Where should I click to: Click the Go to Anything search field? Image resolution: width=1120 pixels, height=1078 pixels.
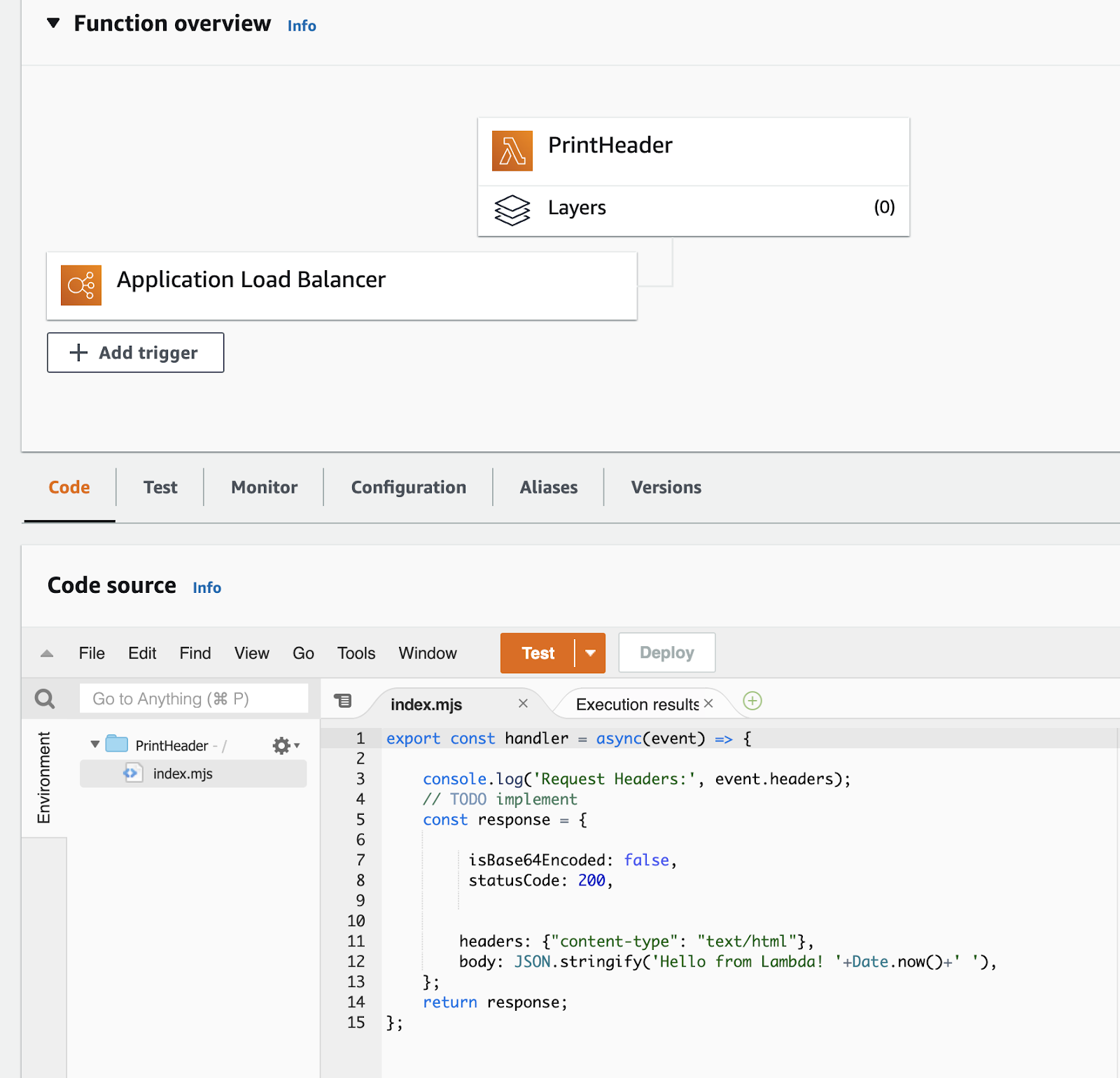point(194,699)
